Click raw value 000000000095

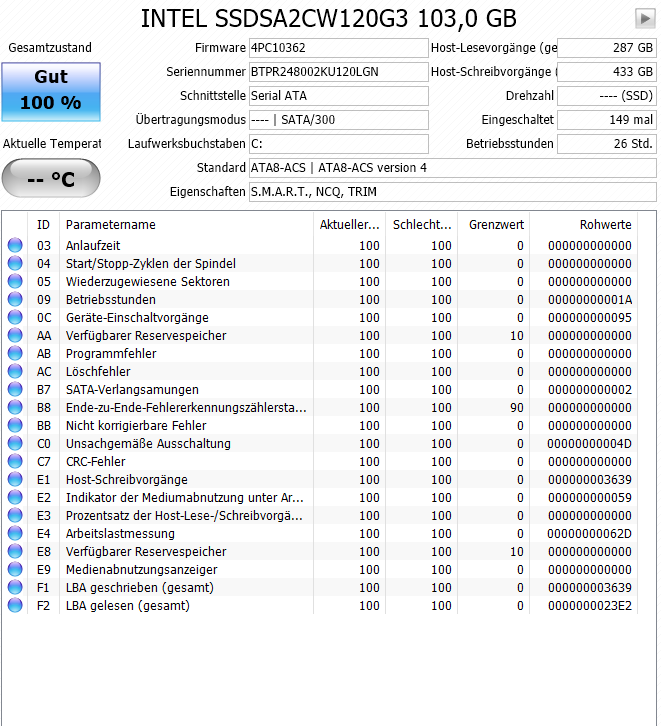(590, 318)
